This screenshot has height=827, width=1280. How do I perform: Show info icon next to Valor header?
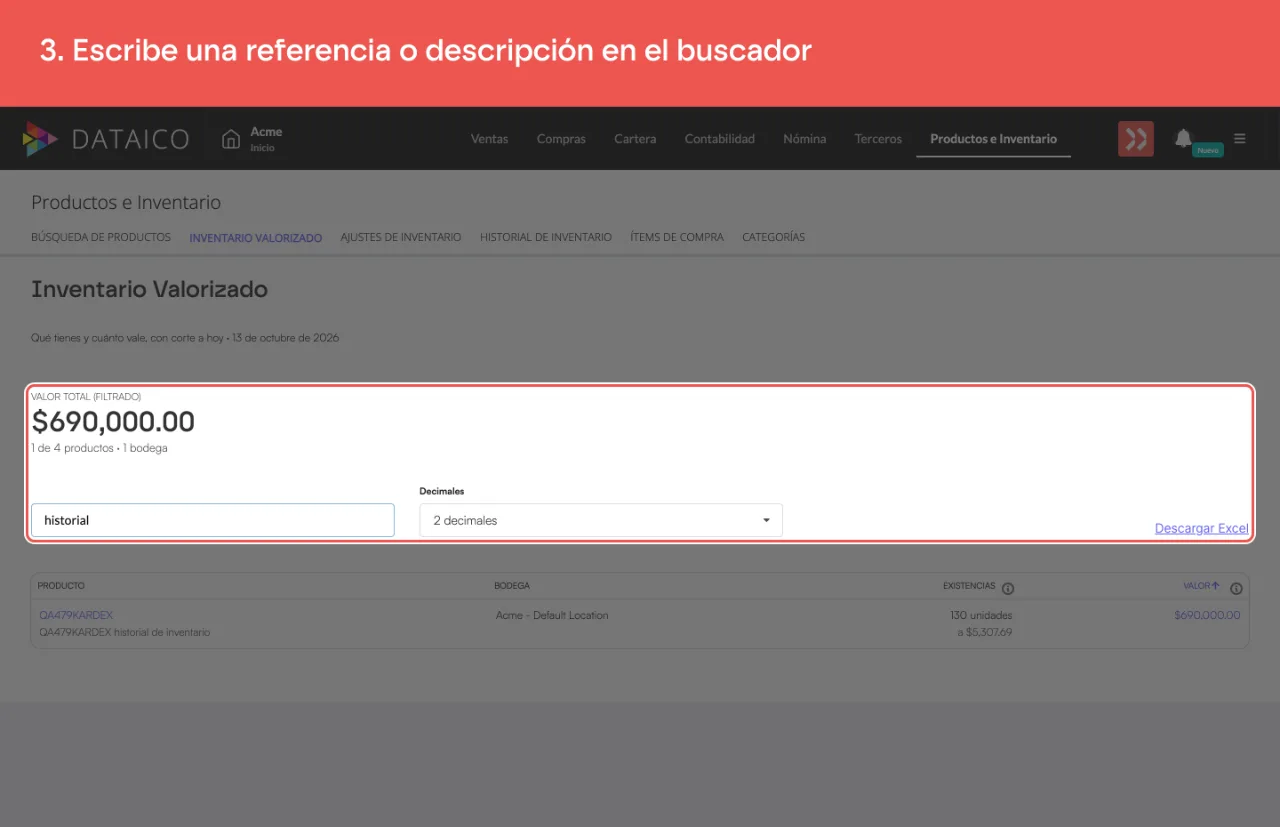coord(1236,588)
